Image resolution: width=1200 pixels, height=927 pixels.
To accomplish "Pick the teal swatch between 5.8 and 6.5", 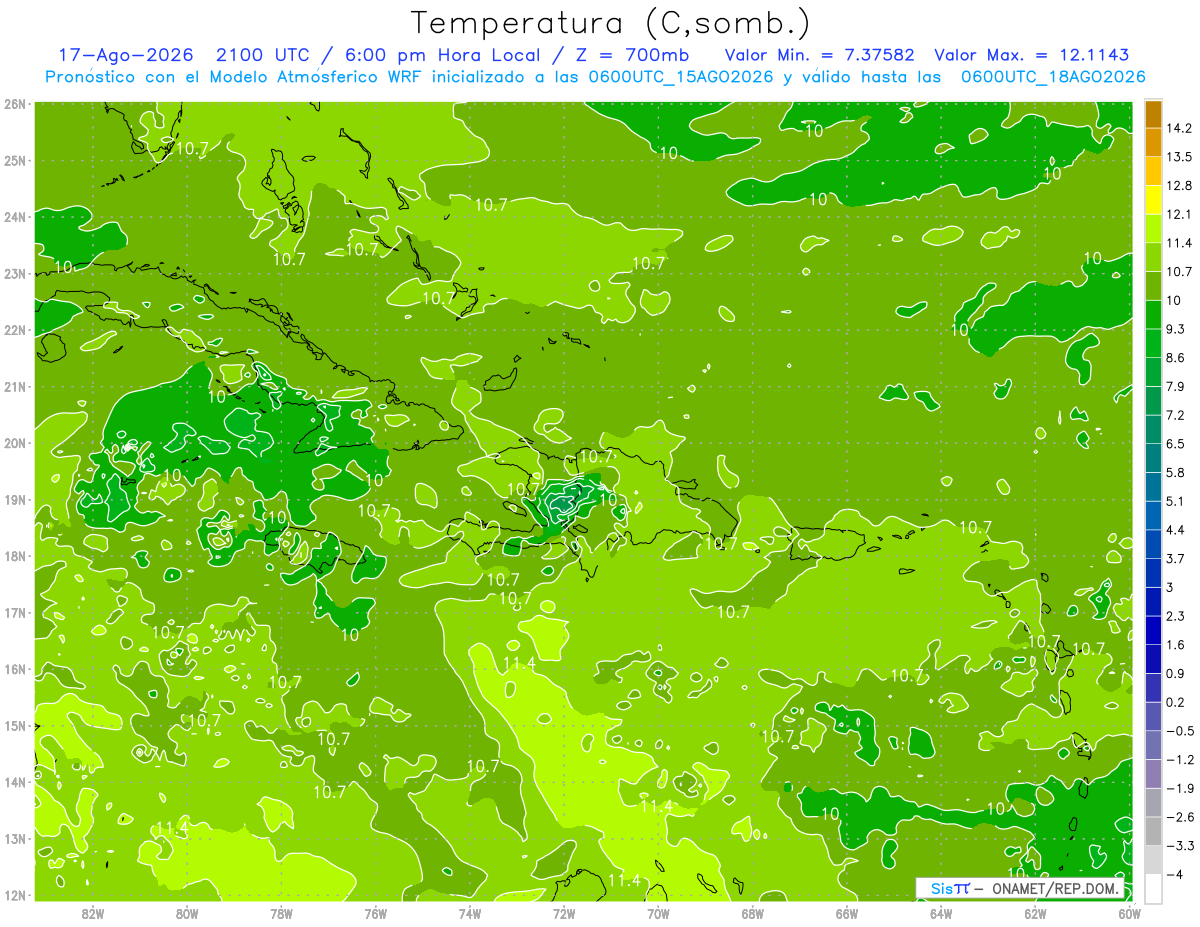I will pos(1153,457).
